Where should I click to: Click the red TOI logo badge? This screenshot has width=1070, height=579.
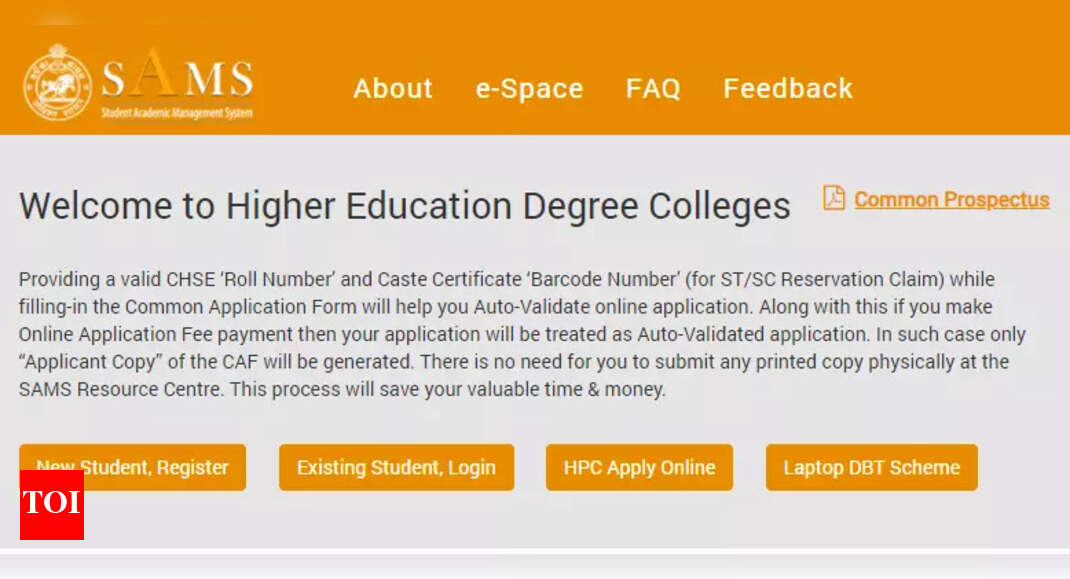[52, 505]
